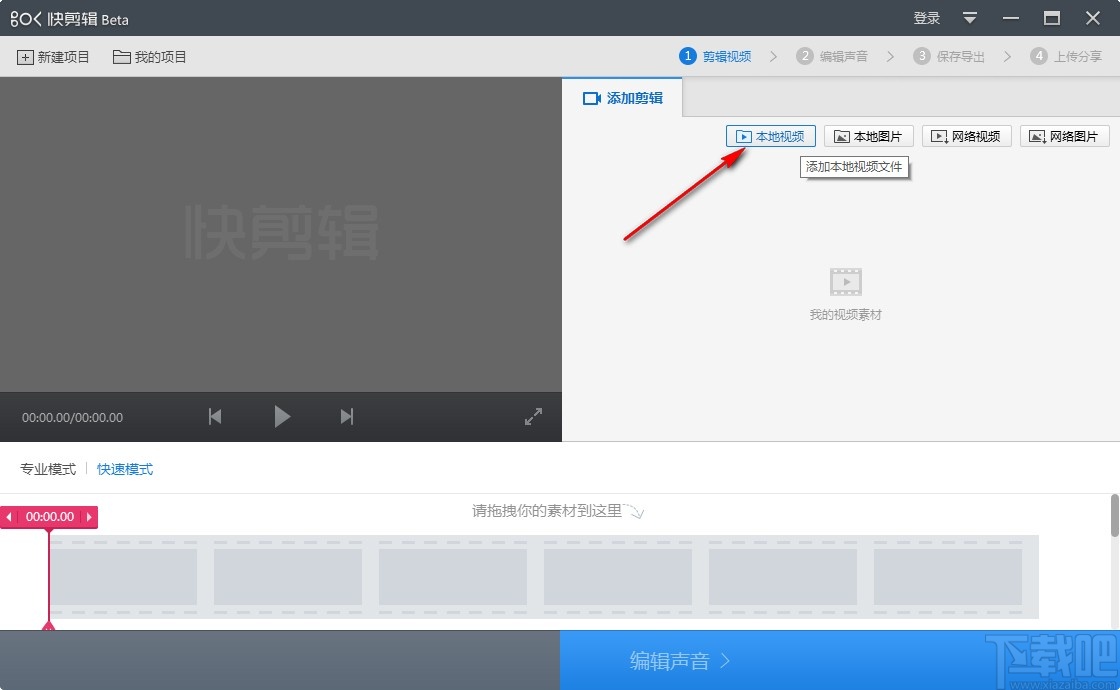1120x690 pixels.
Task: Add an online image with 网络图片
Action: tap(1064, 136)
